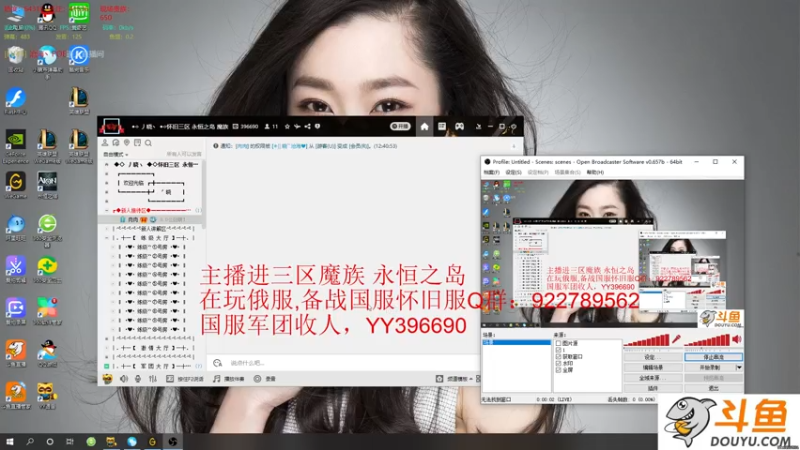Toggle the microphone icon in YY bottom bar
This screenshot has width=800, height=450.
point(138,379)
